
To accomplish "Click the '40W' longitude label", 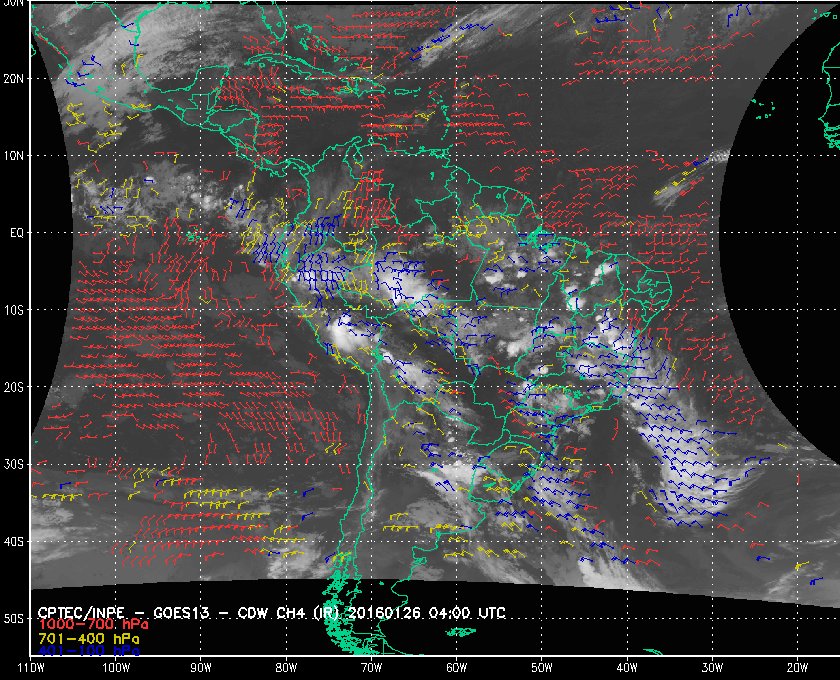I will pyautogui.click(x=627, y=668).
